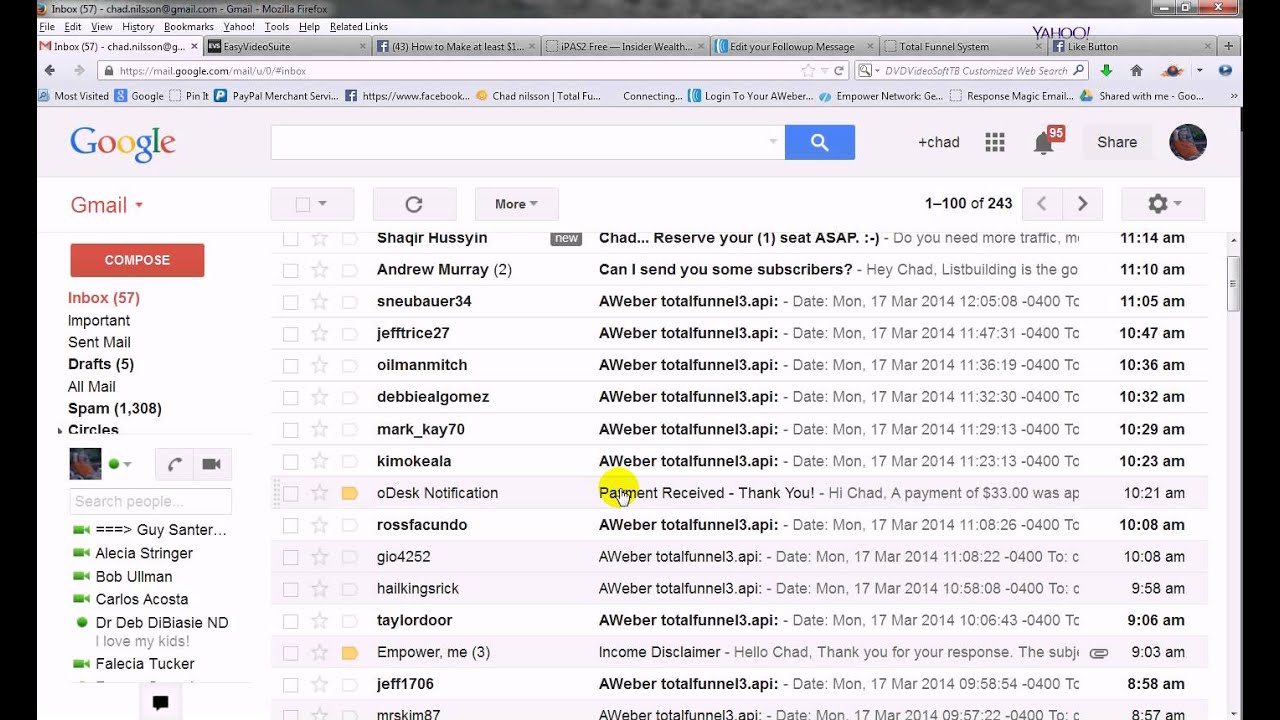The height and width of the screenshot is (720, 1280).
Task: Open the Bookmarks menu
Action: pyautogui.click(x=189, y=27)
